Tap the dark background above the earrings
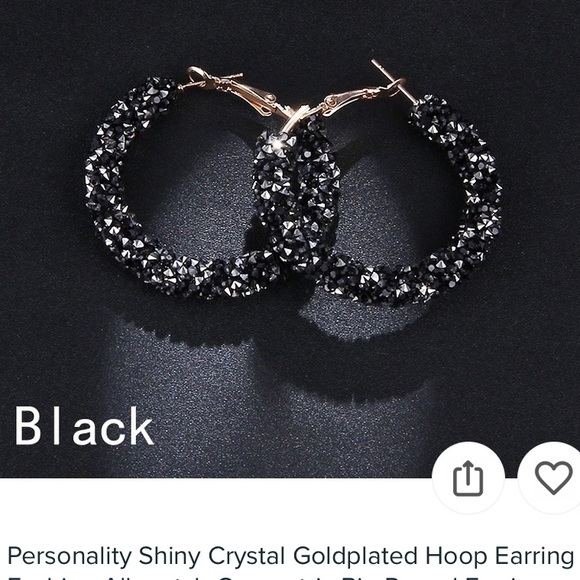This screenshot has width=580, height=580. point(290,30)
